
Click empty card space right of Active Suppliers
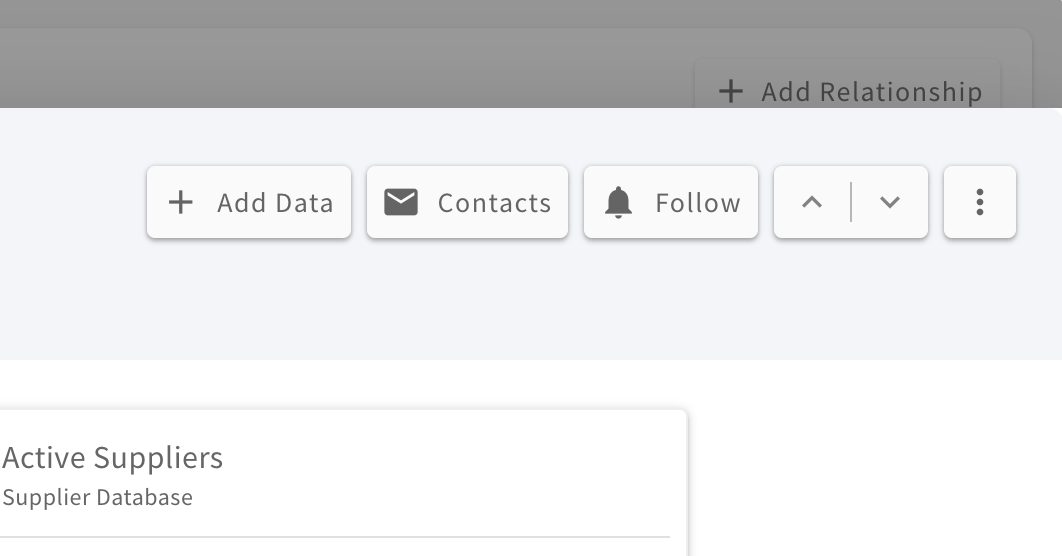click(450, 458)
